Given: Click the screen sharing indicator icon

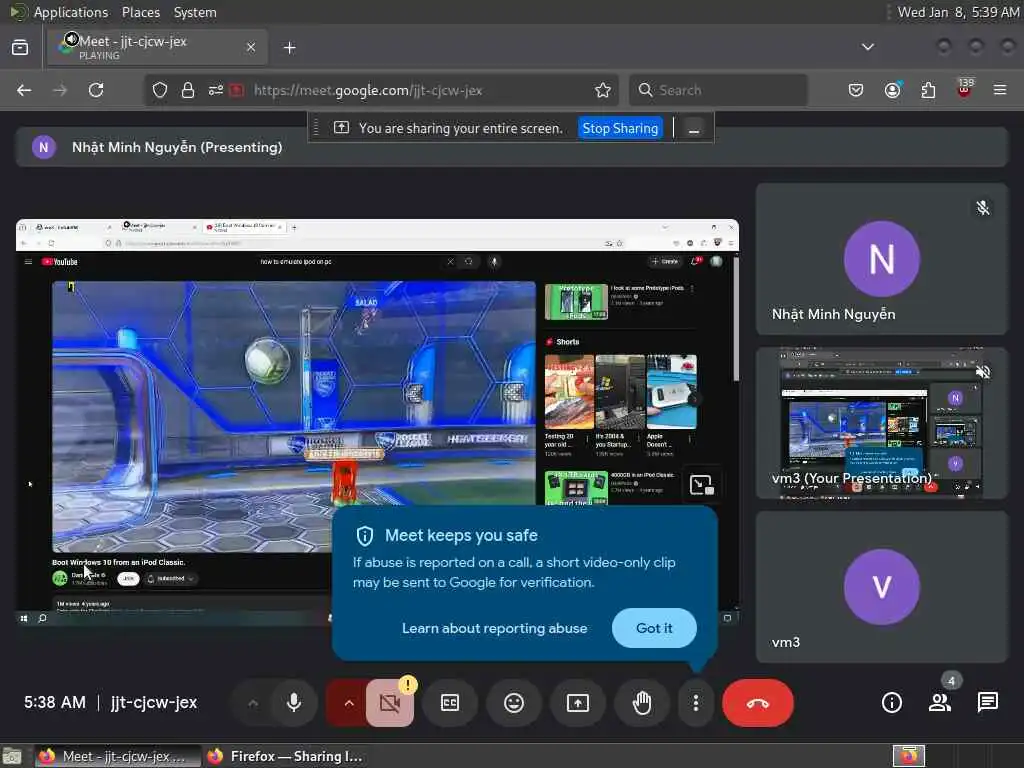Looking at the screenshot, I should pyautogui.click(x=342, y=127).
